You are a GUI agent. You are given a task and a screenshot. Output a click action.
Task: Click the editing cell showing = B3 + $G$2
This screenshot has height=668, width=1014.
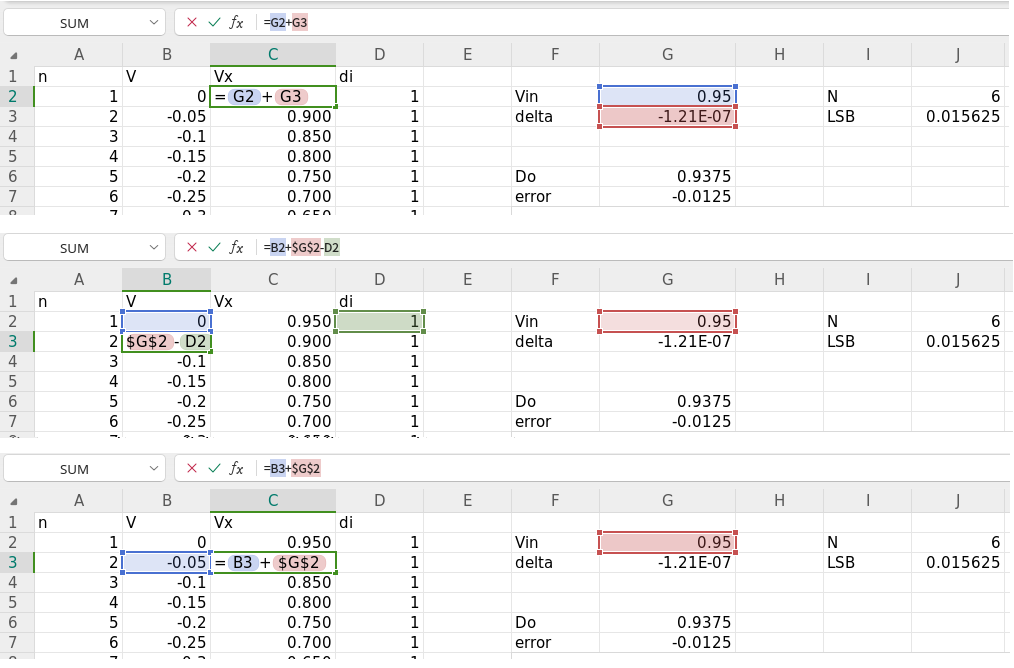pyautogui.click(x=273, y=563)
